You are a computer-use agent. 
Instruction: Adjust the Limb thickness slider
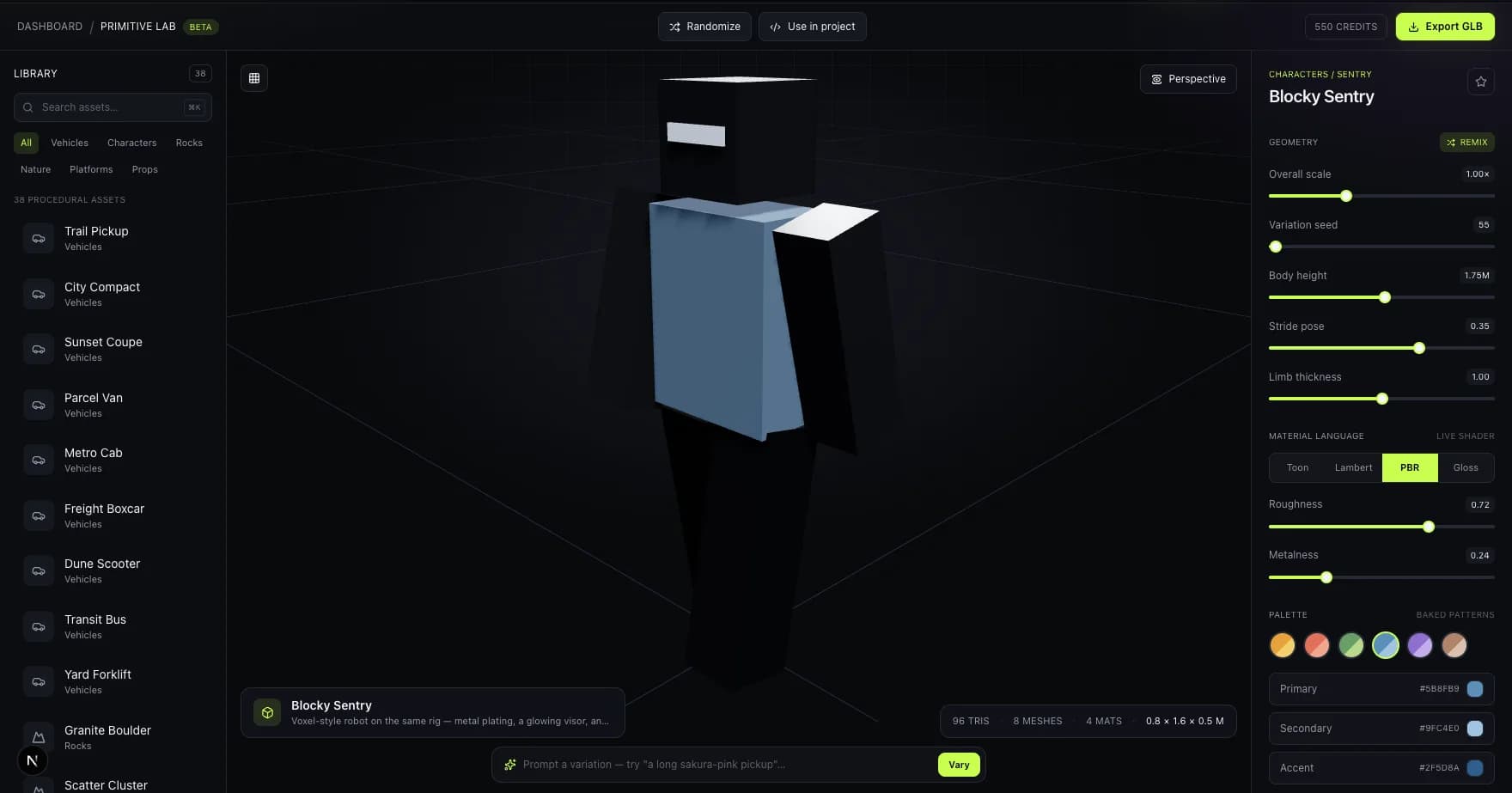point(1382,399)
